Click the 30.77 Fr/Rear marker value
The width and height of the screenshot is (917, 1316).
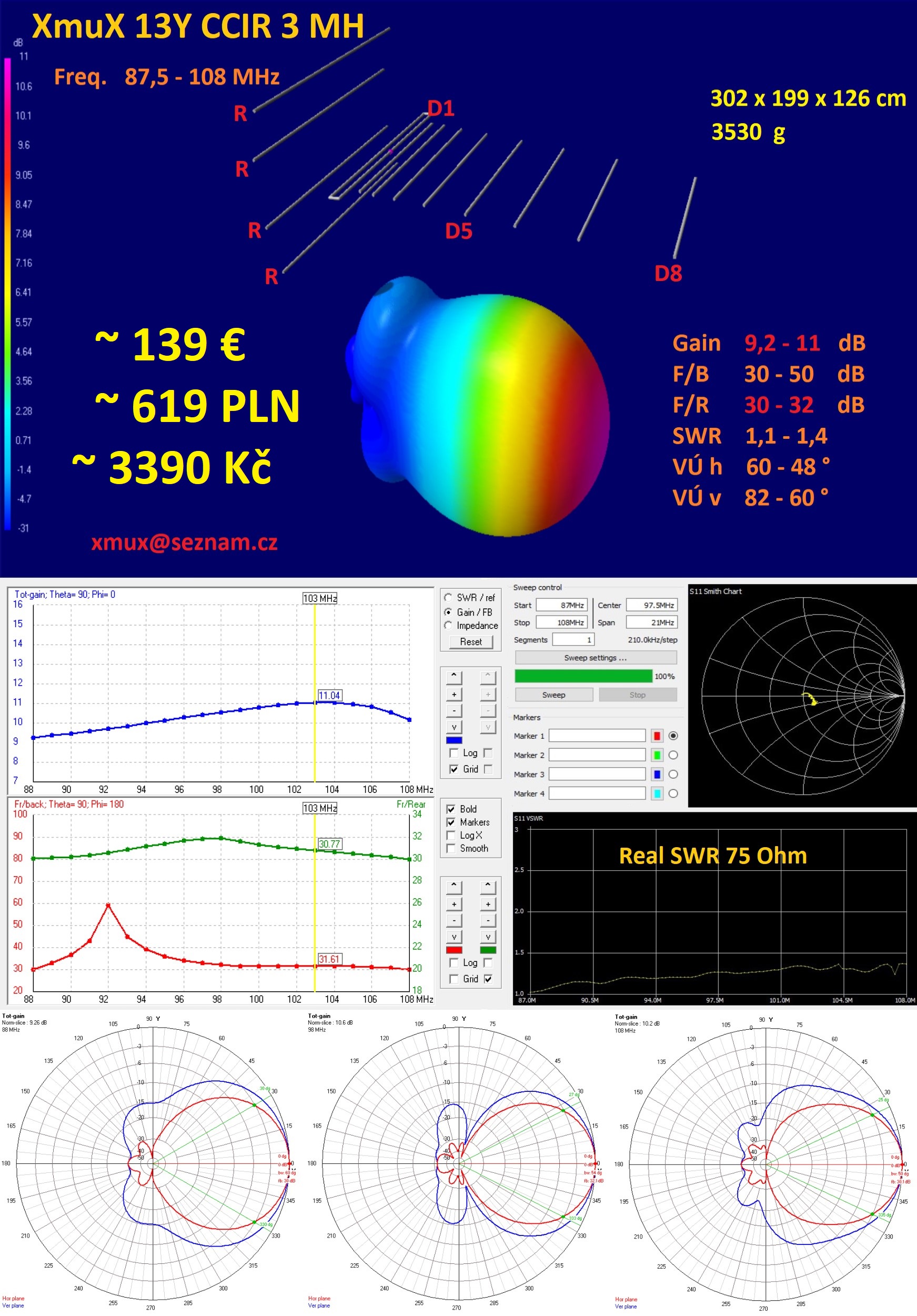tap(329, 843)
